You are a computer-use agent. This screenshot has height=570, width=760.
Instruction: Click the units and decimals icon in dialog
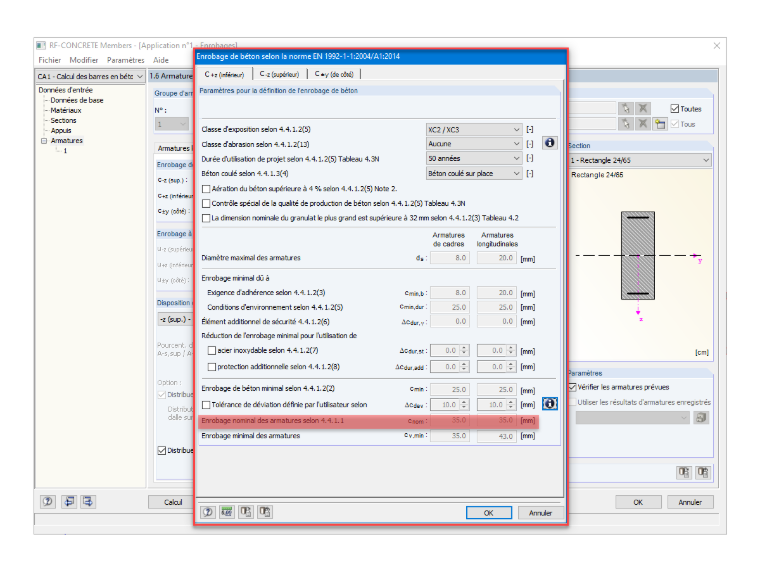(226, 512)
